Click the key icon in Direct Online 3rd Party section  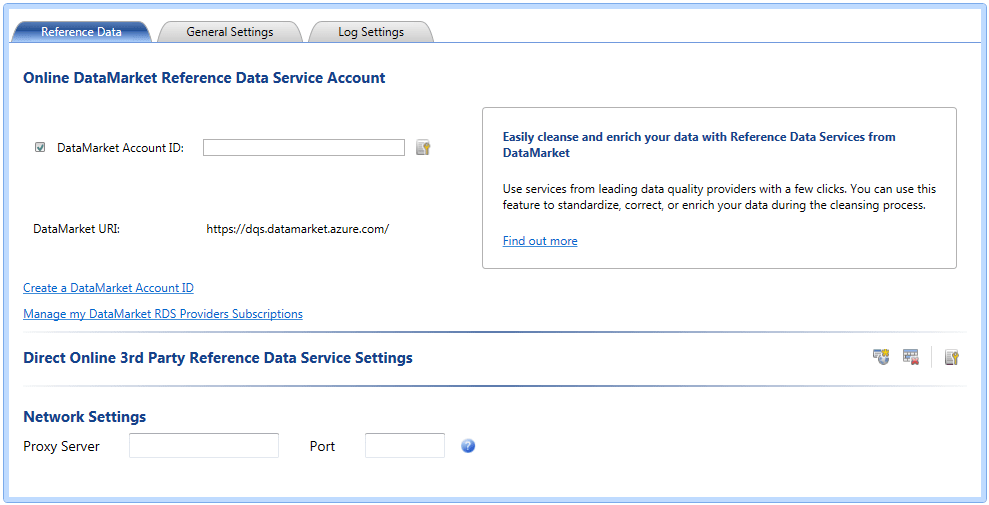pyautogui.click(x=952, y=357)
